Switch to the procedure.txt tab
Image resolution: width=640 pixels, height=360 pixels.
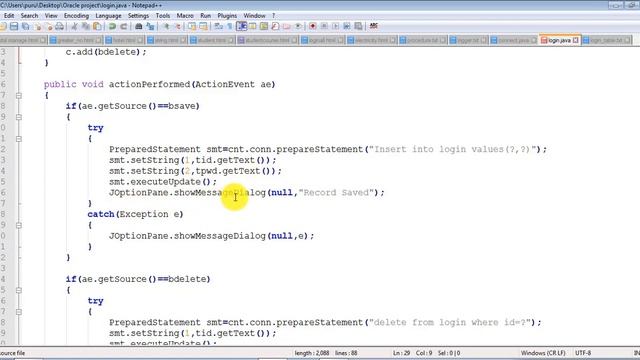pos(422,40)
